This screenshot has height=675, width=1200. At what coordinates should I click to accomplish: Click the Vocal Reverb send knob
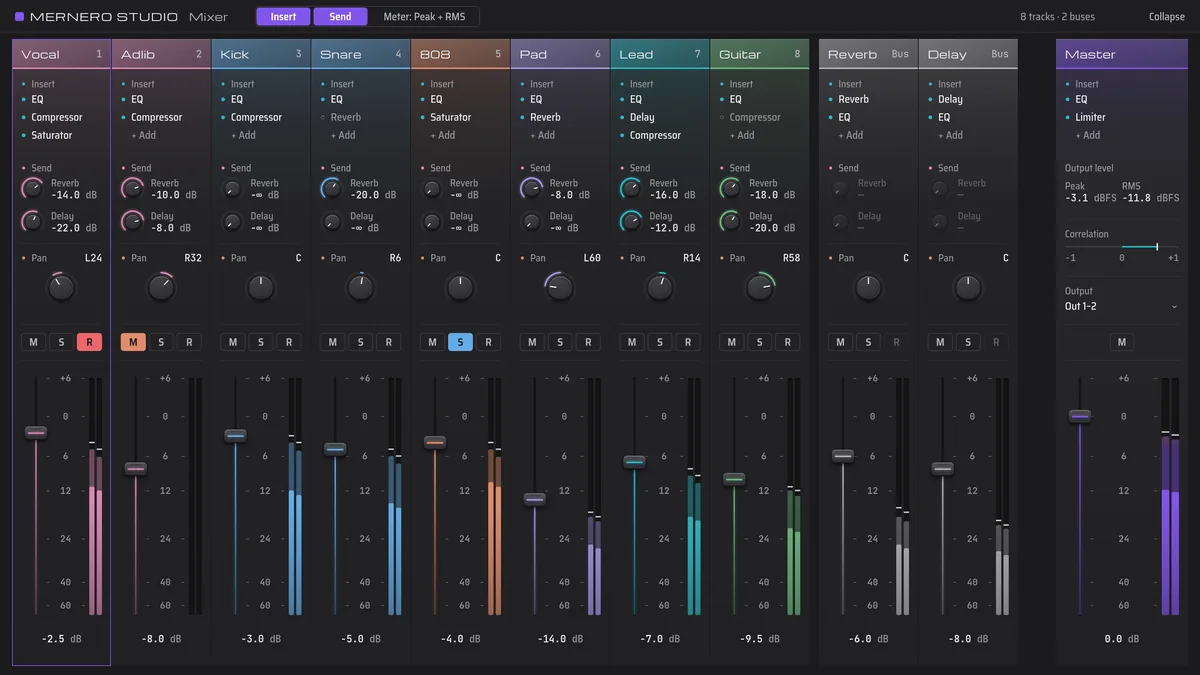32,188
